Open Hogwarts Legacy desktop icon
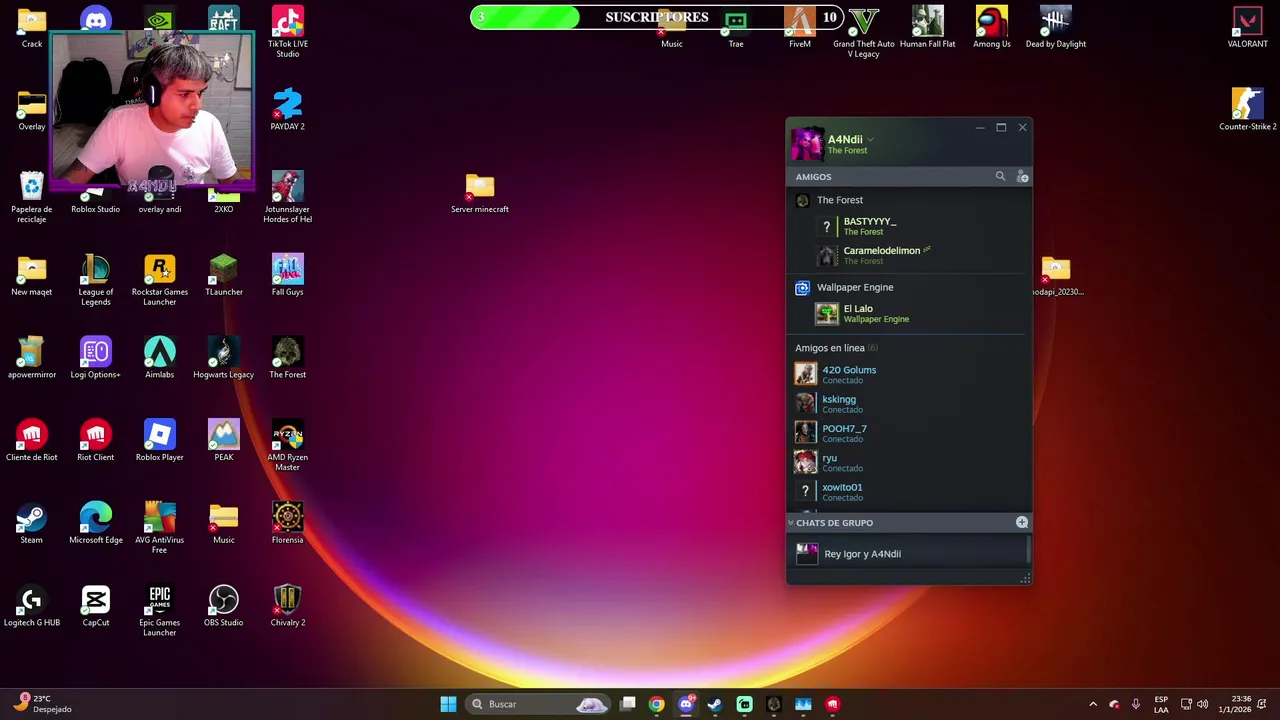Screen dimensions: 1280x720 (224, 358)
